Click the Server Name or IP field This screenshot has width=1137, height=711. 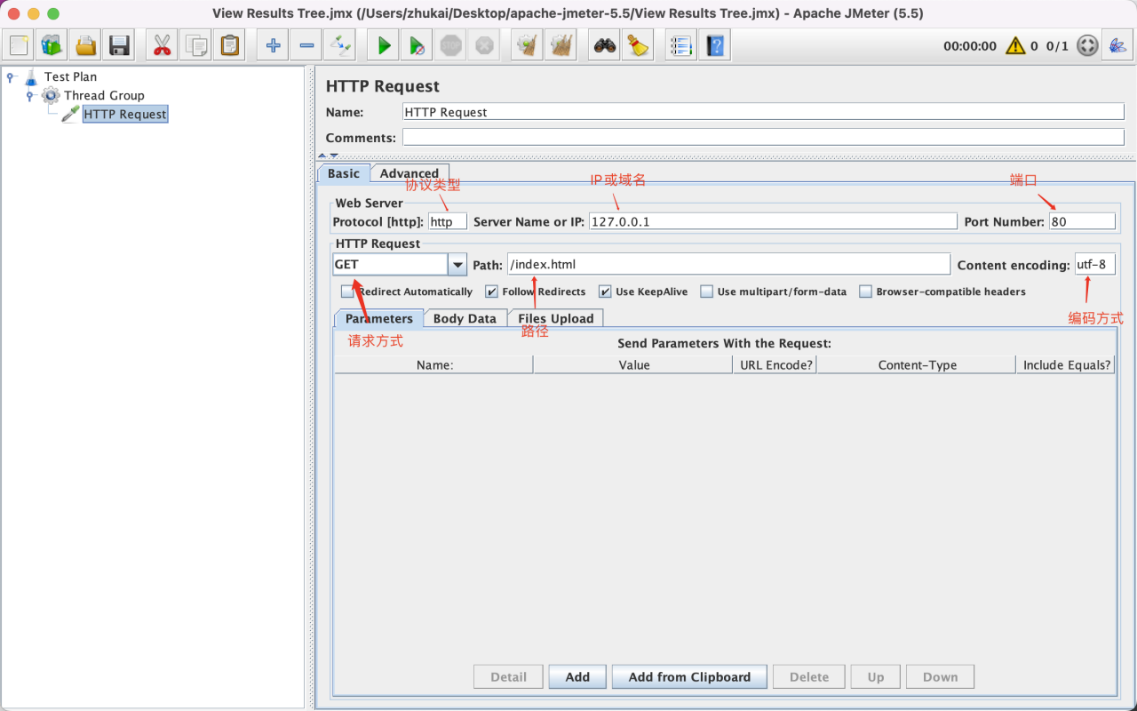[772, 222]
